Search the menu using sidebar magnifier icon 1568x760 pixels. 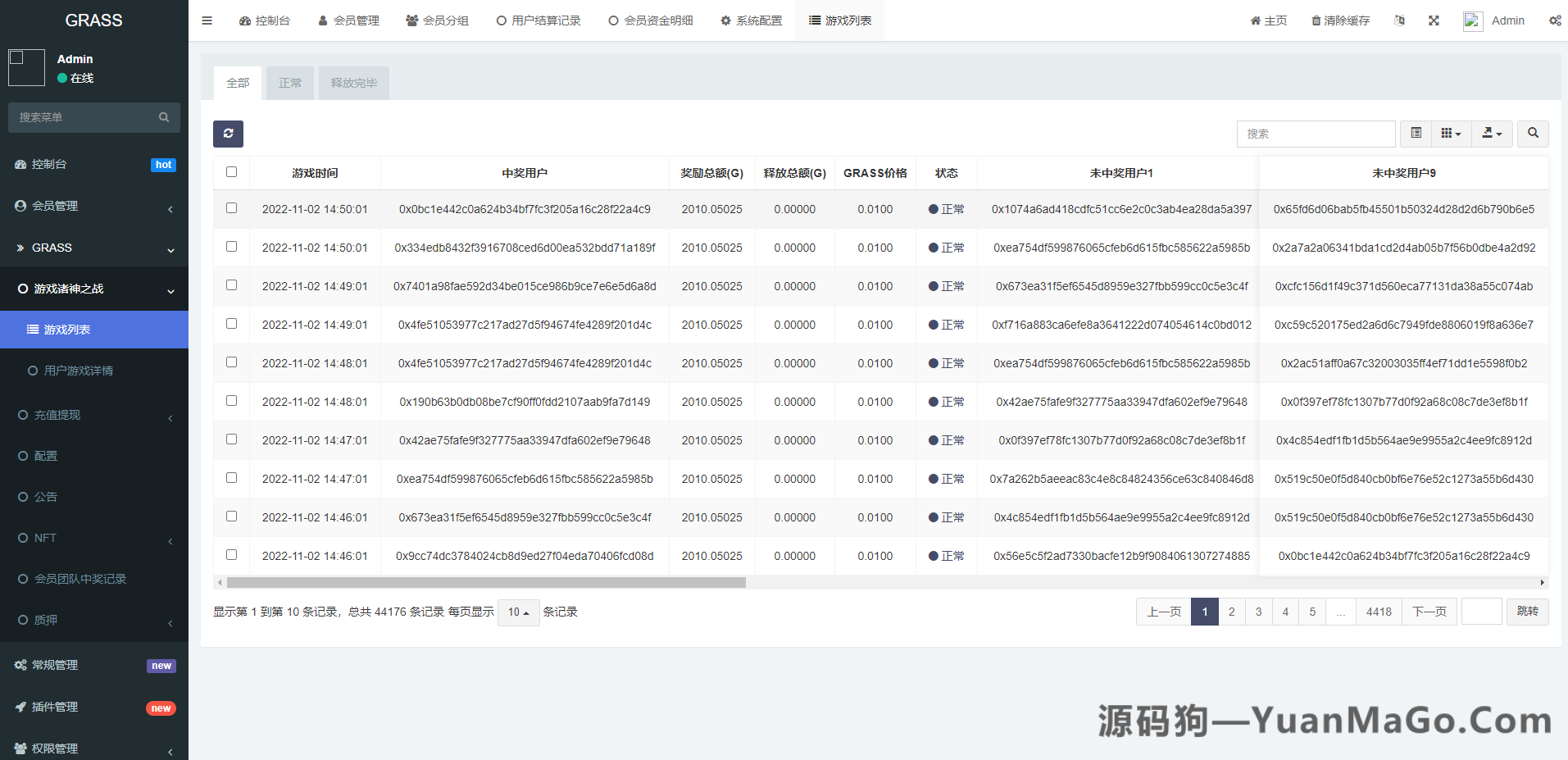(164, 117)
